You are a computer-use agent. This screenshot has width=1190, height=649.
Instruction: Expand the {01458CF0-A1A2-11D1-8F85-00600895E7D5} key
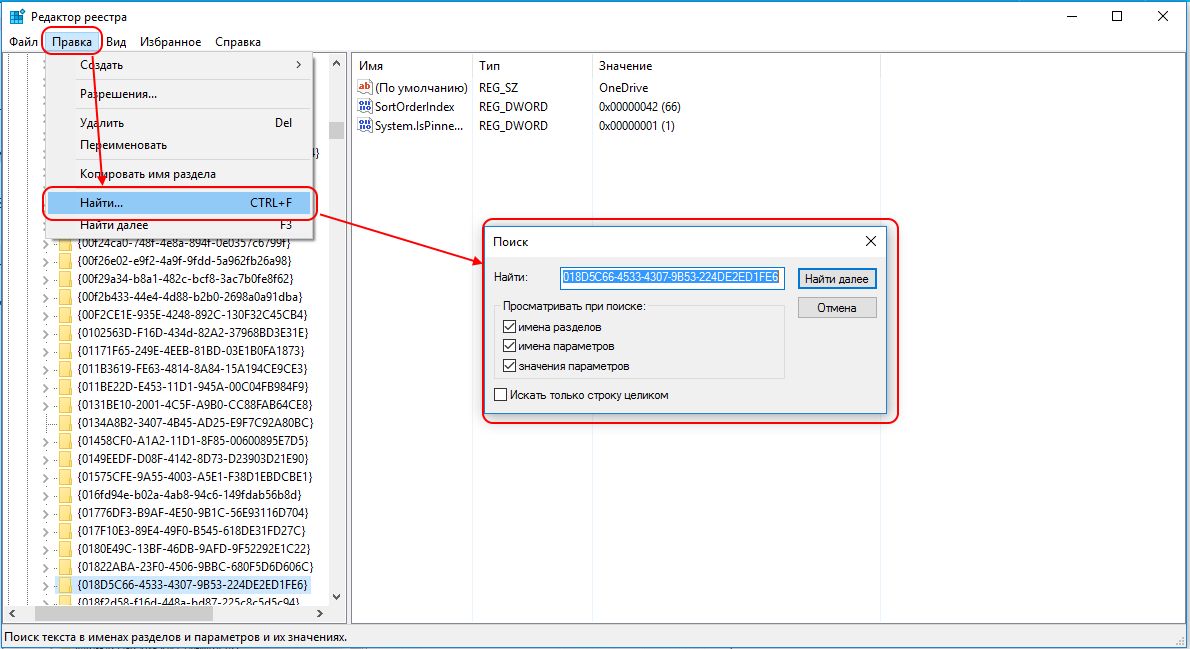46,442
